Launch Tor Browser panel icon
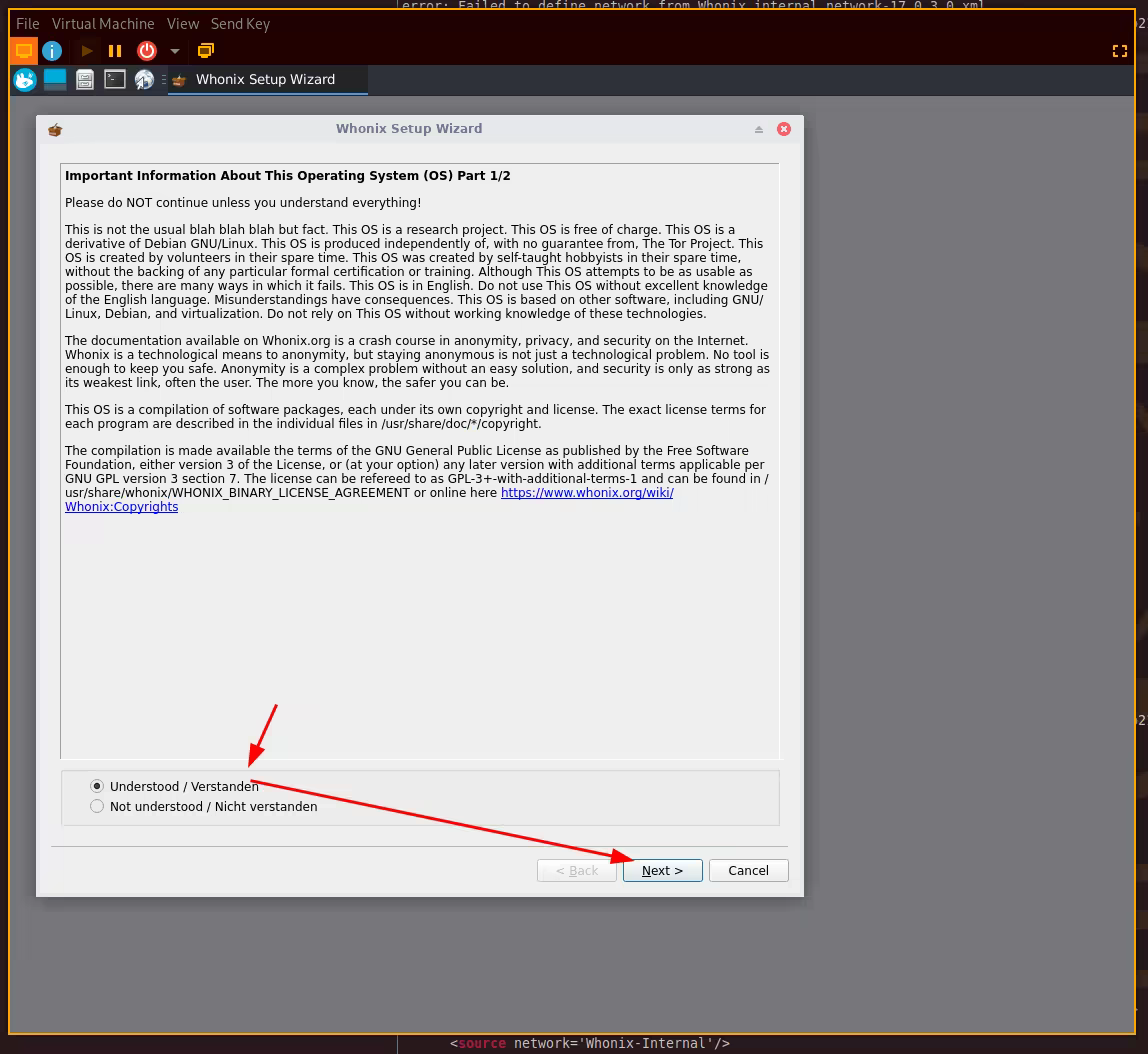This screenshot has height=1054, width=1148. click(x=144, y=79)
